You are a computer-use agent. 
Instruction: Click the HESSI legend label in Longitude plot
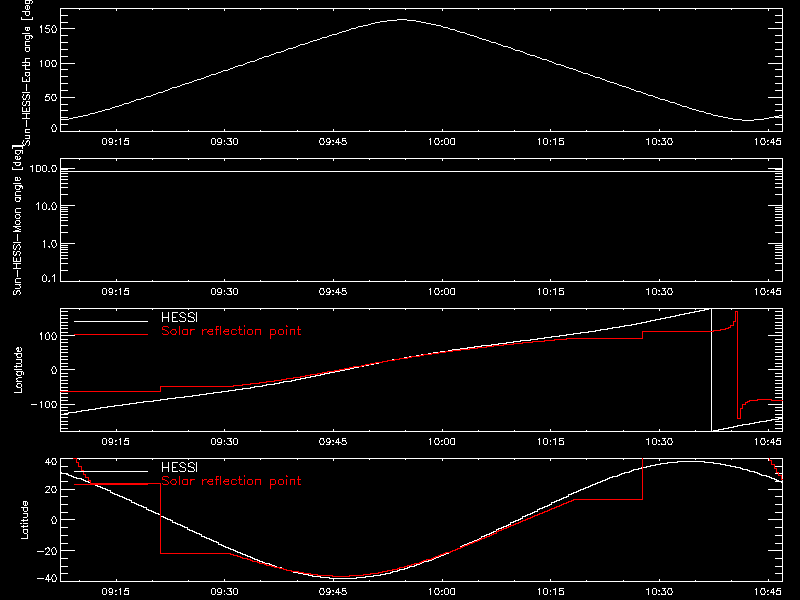[x=179, y=317]
